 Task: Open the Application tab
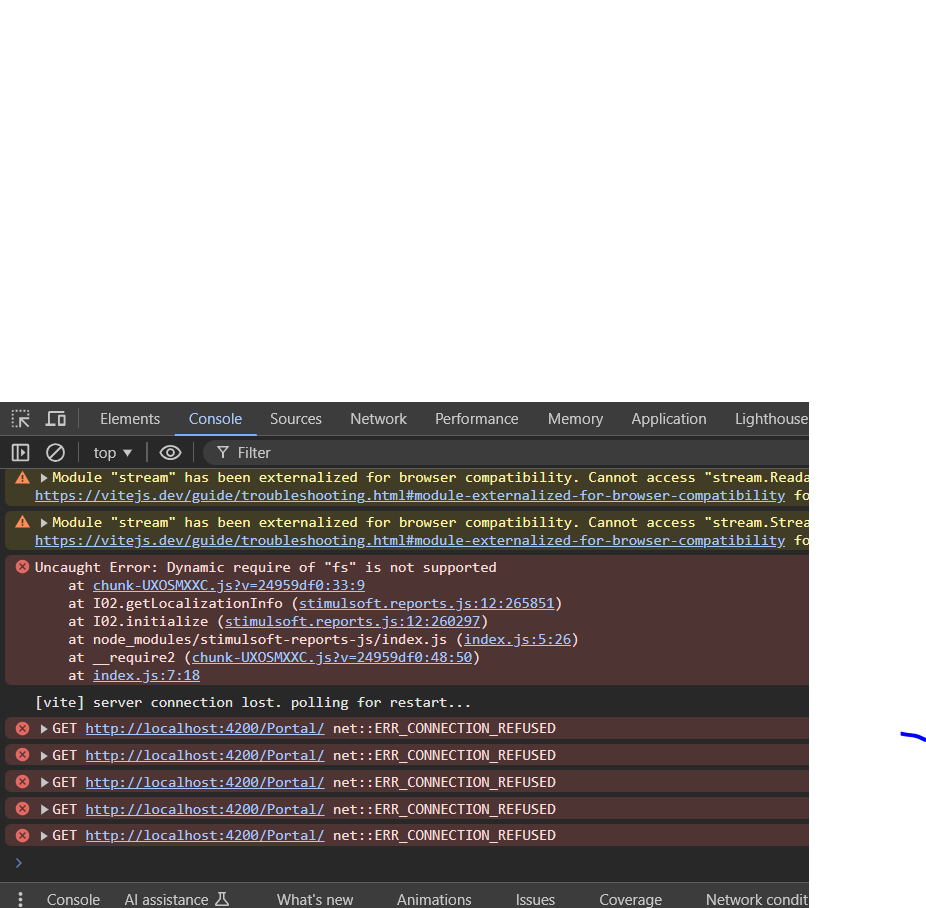669,419
